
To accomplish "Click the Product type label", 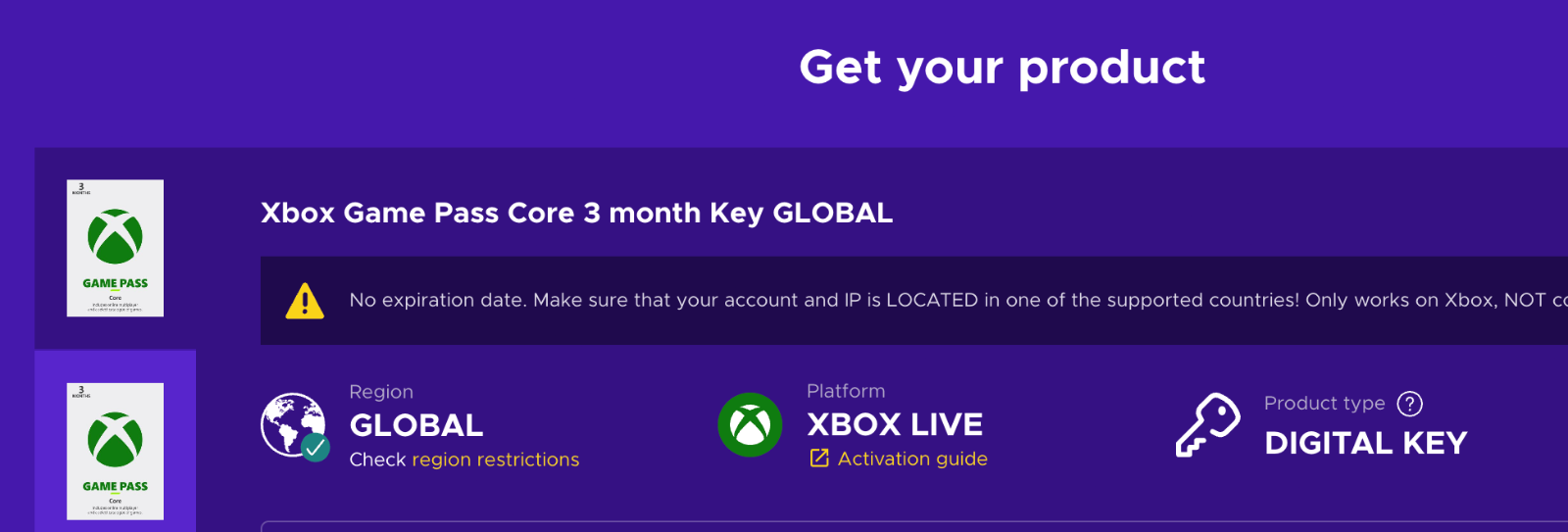I will [x=1324, y=404].
